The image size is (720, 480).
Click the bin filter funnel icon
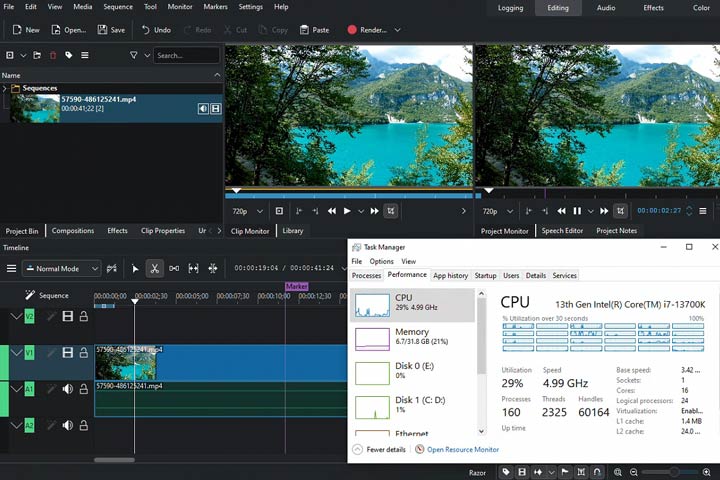click(x=134, y=55)
